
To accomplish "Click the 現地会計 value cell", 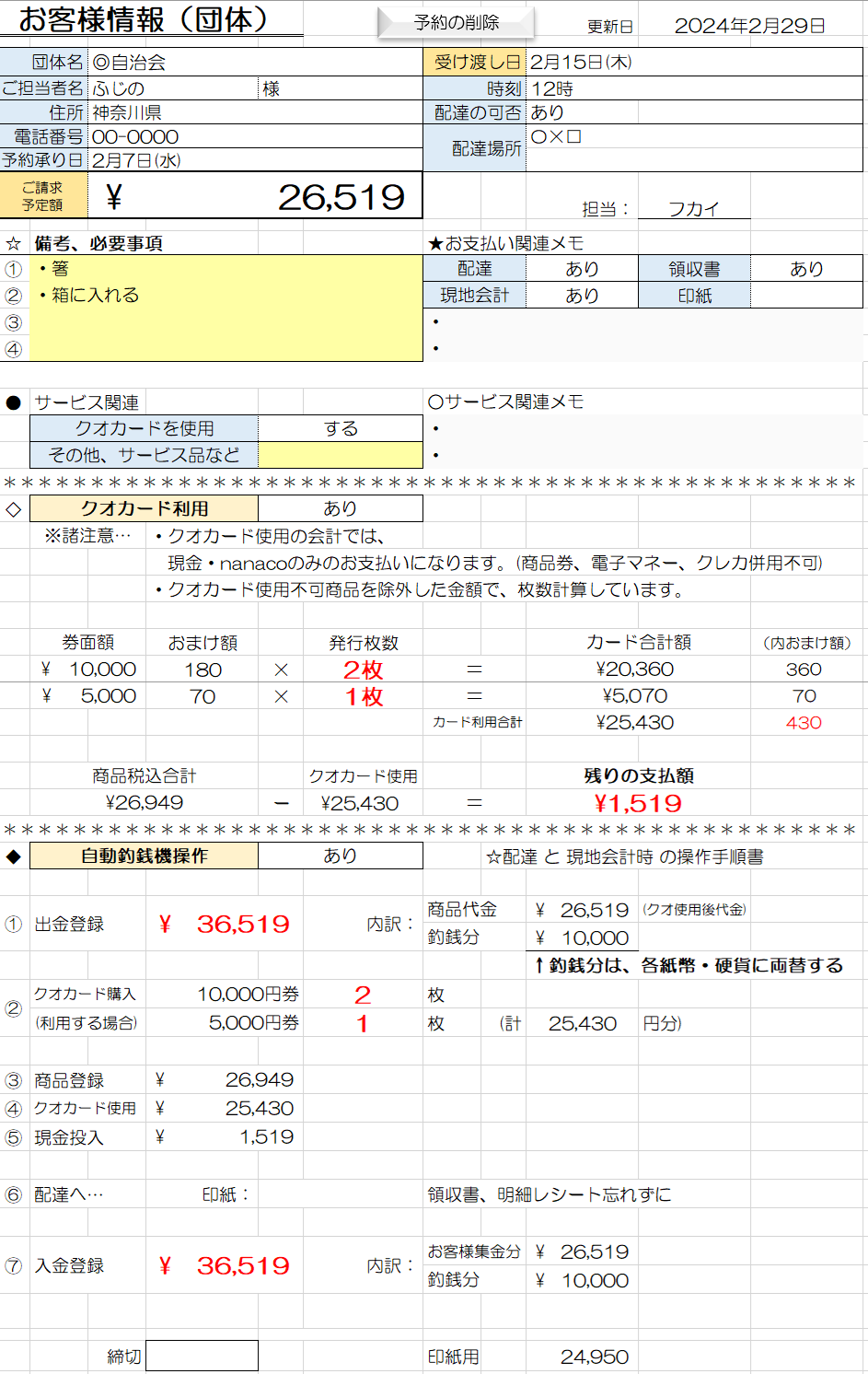I will [x=582, y=296].
